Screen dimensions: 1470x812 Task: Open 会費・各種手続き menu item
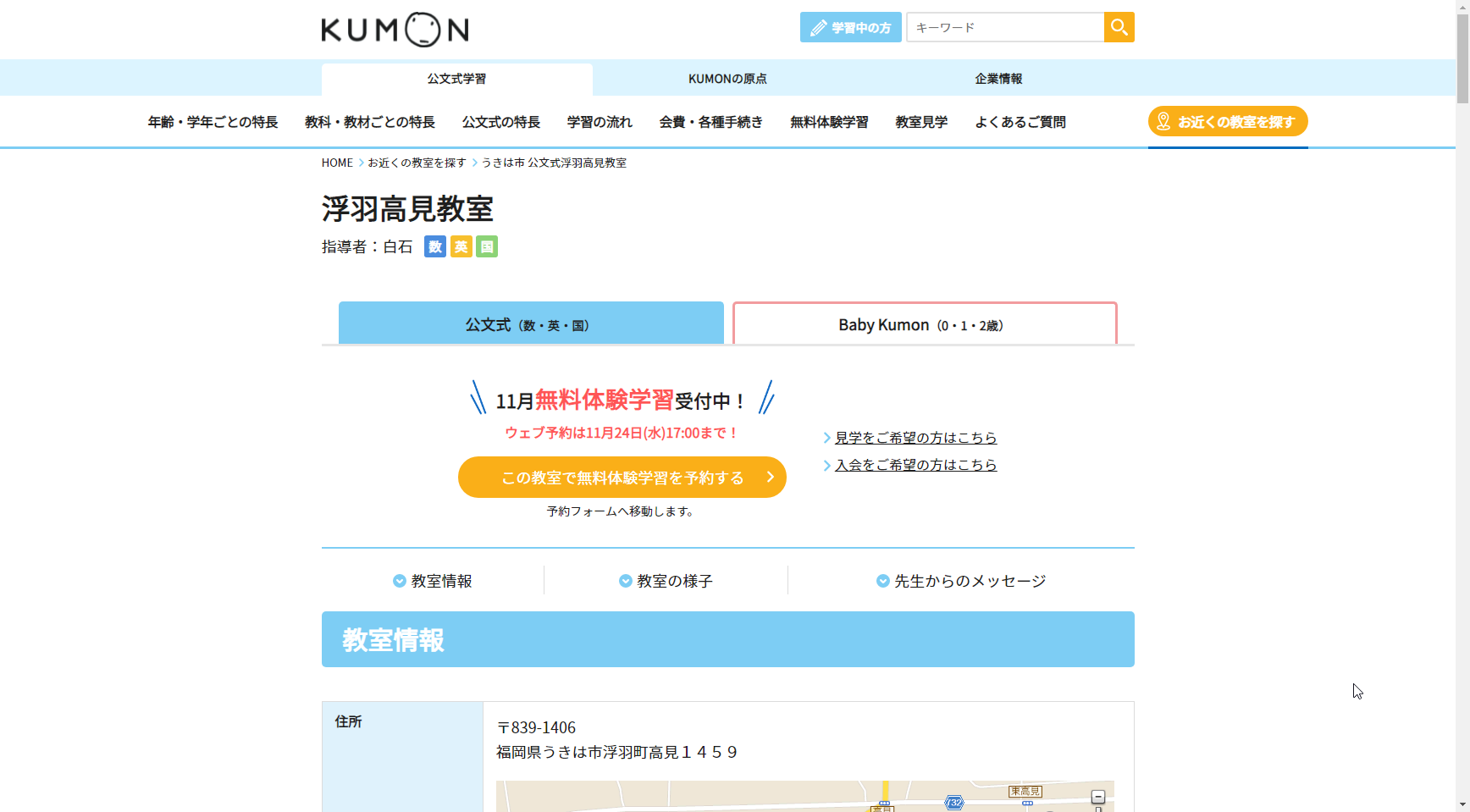pyautogui.click(x=711, y=122)
